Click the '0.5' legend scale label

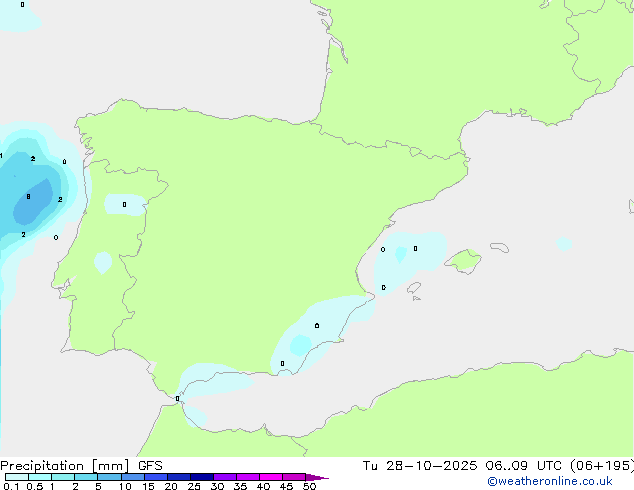pyautogui.click(x=35, y=486)
